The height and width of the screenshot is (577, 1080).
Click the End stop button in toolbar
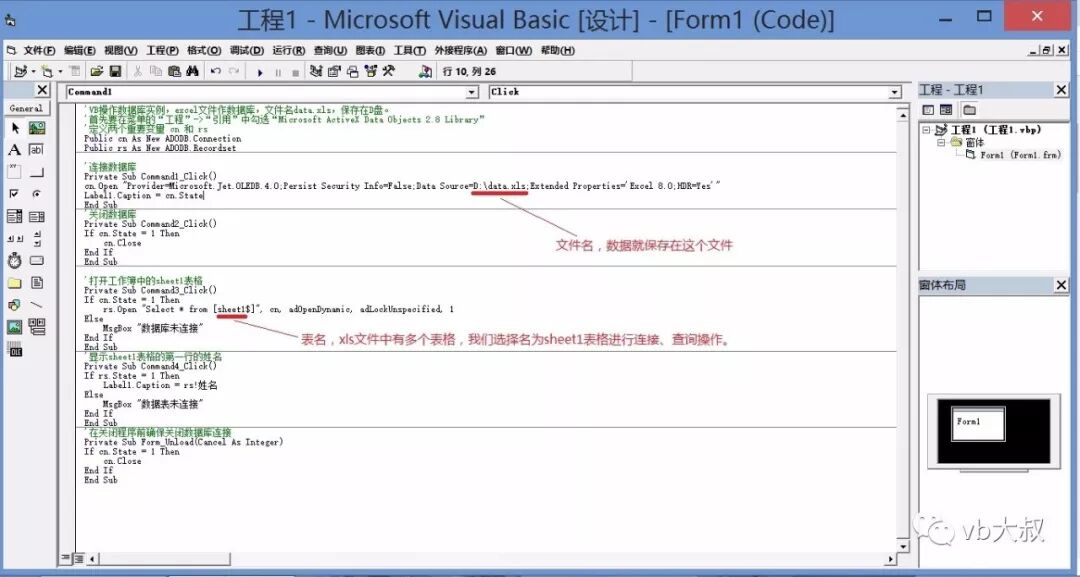pos(295,72)
